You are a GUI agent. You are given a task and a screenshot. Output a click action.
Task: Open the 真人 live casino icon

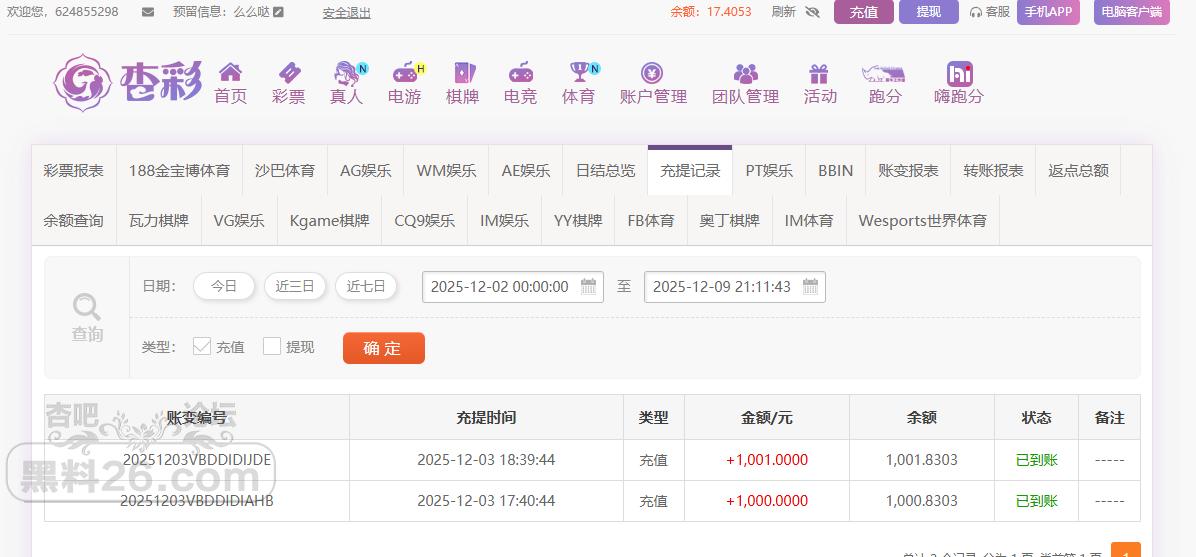tap(346, 73)
